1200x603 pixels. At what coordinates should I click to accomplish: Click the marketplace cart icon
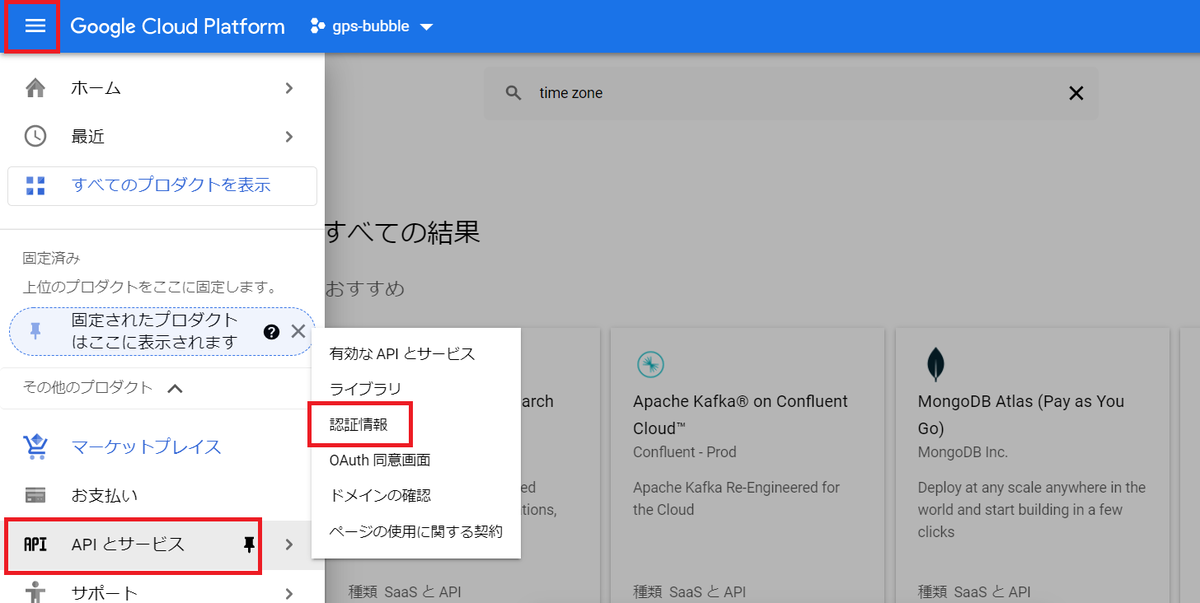coord(35,446)
